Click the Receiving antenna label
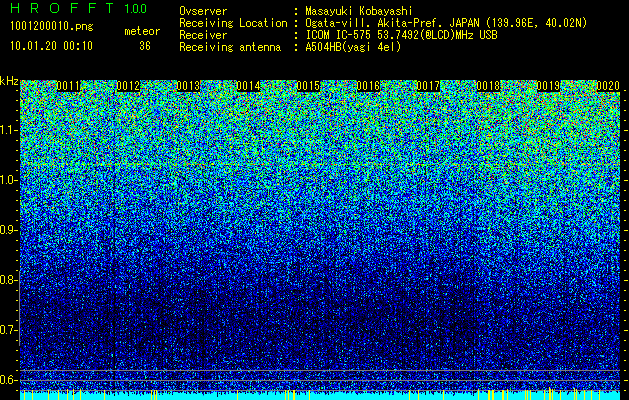This screenshot has height=400, width=629. tap(230, 47)
